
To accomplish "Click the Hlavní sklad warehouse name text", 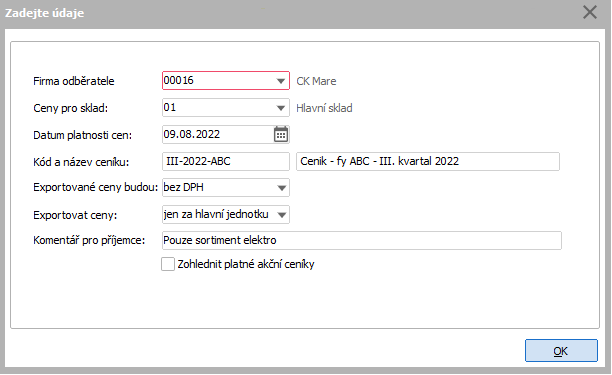I will coord(324,108).
